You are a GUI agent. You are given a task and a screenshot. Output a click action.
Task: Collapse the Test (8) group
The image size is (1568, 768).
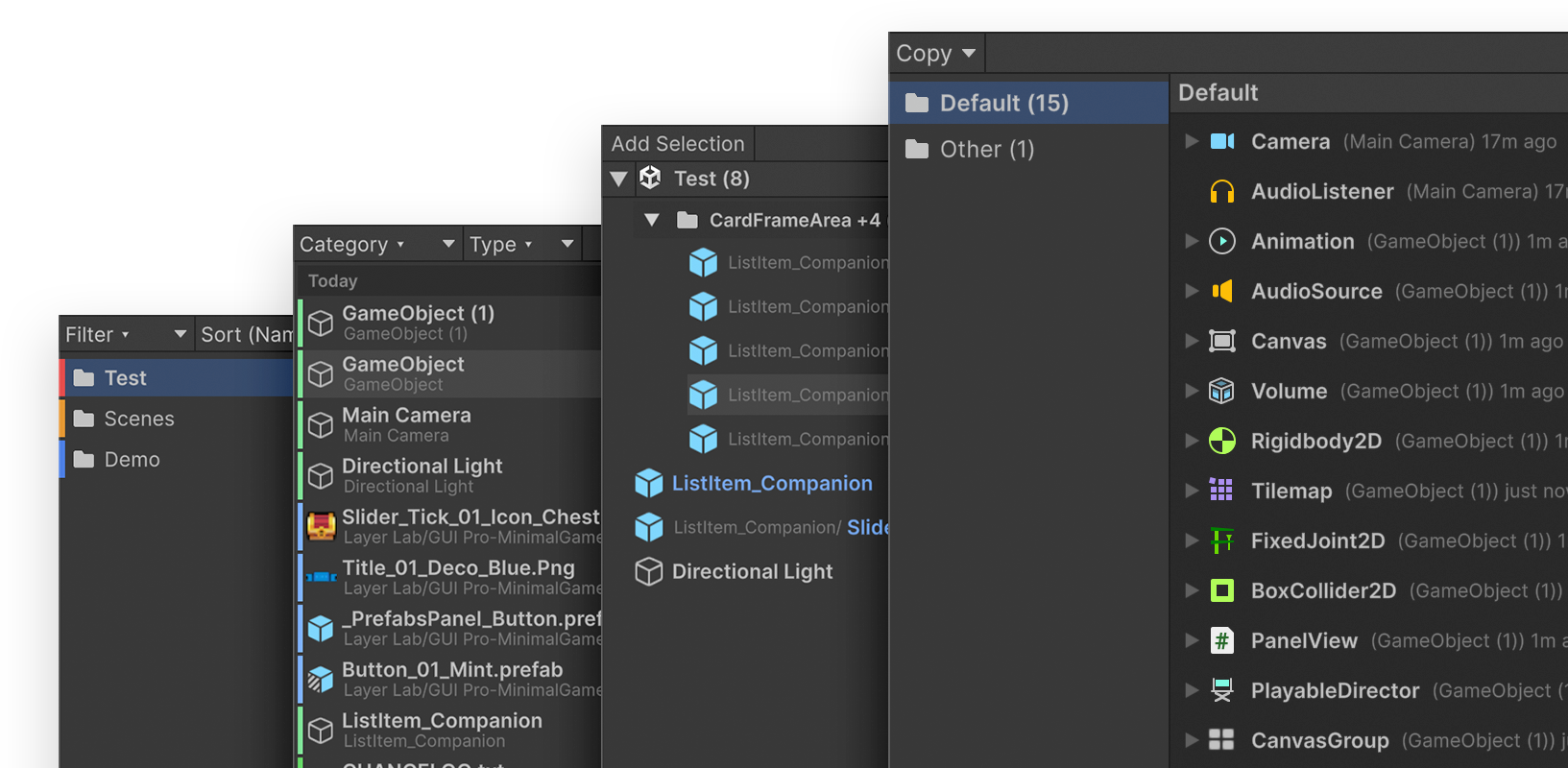pyautogui.click(x=619, y=179)
